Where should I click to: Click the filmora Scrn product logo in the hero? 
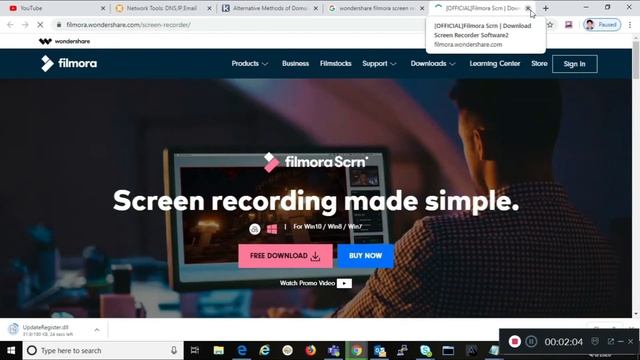[x=316, y=162]
